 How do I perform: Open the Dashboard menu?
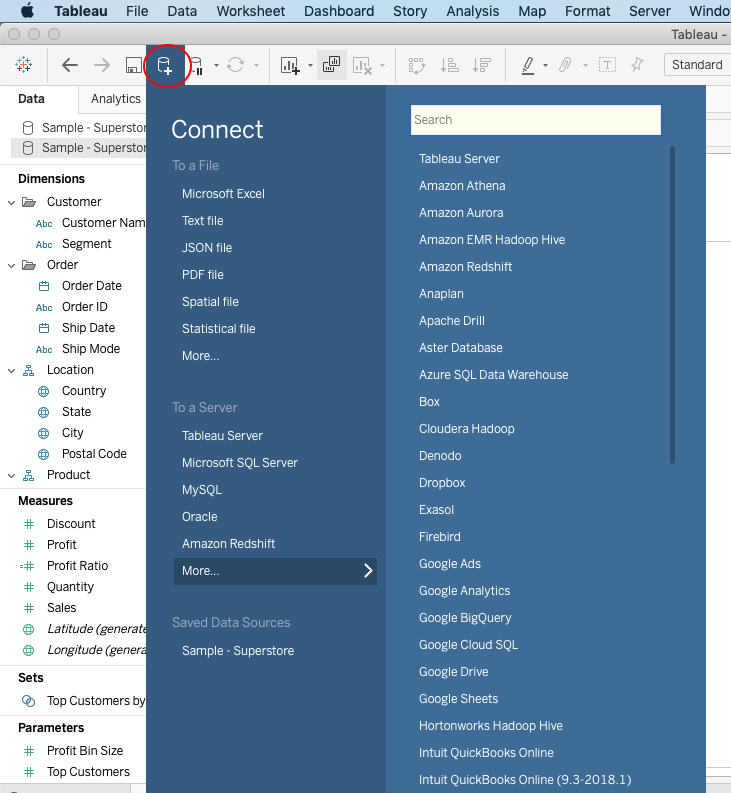(339, 11)
